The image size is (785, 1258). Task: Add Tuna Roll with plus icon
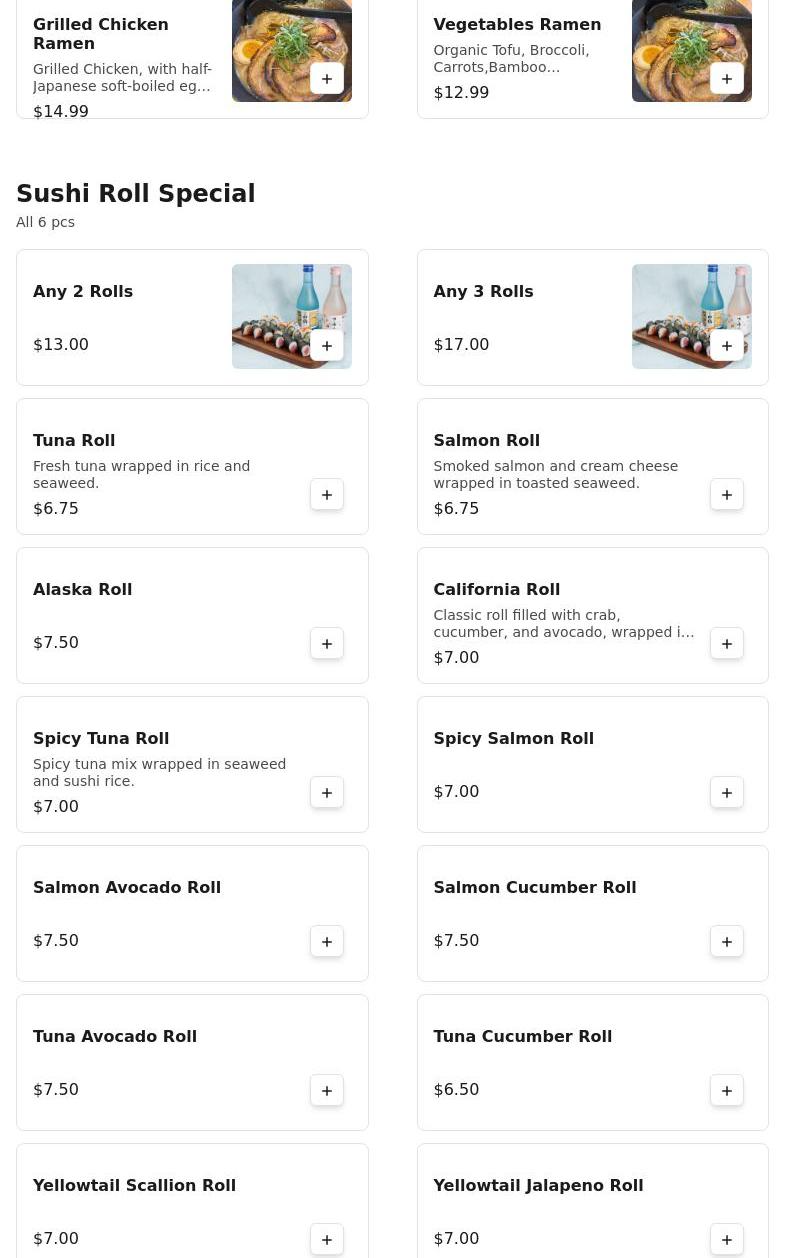pyautogui.click(x=327, y=494)
